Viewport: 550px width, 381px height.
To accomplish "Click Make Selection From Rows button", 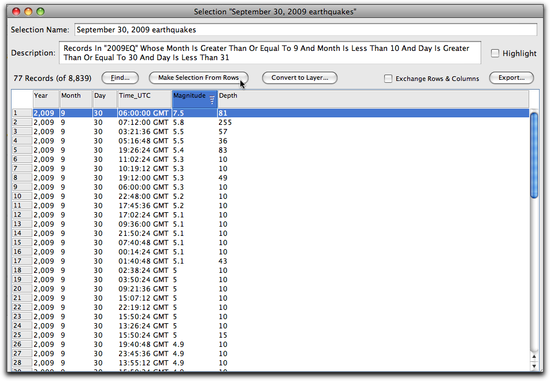I will (199, 78).
